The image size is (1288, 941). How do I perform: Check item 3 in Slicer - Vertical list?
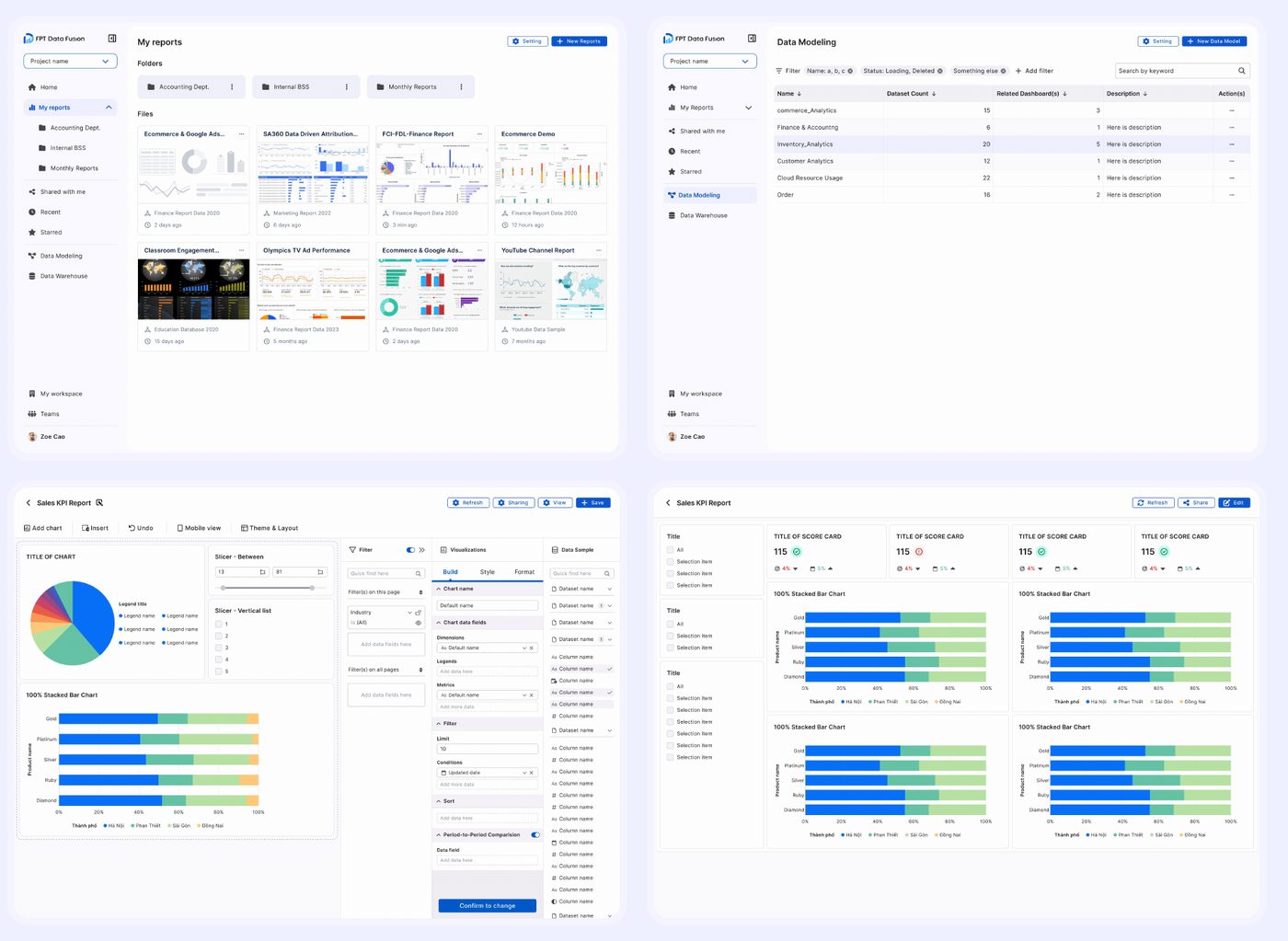pyautogui.click(x=219, y=648)
